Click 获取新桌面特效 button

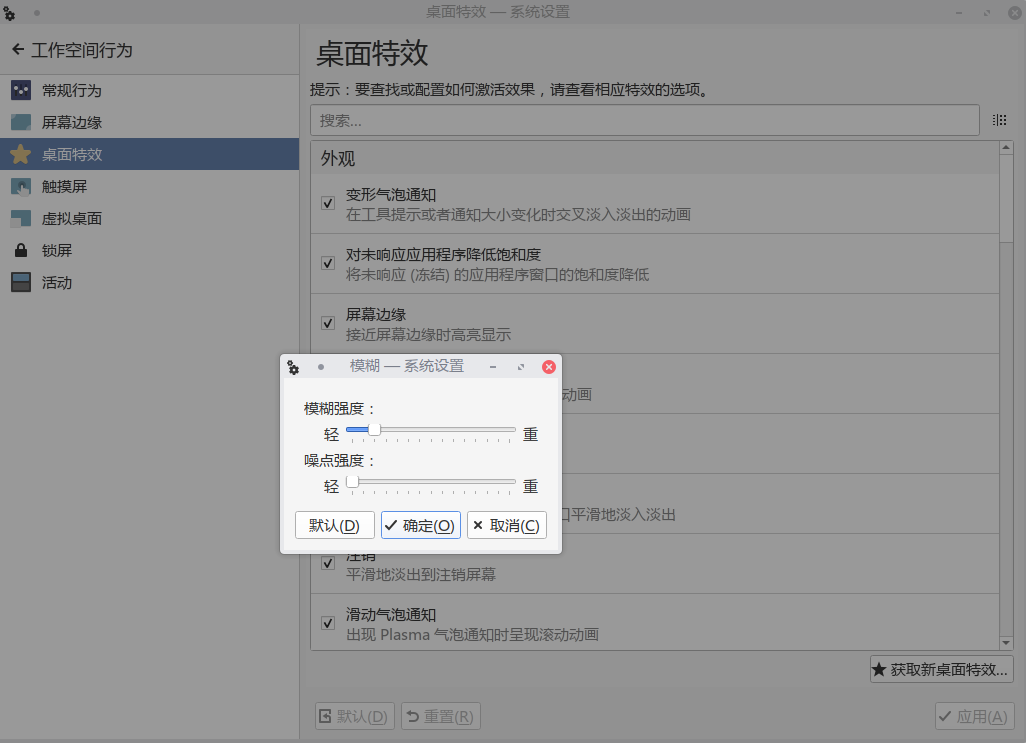point(942,669)
